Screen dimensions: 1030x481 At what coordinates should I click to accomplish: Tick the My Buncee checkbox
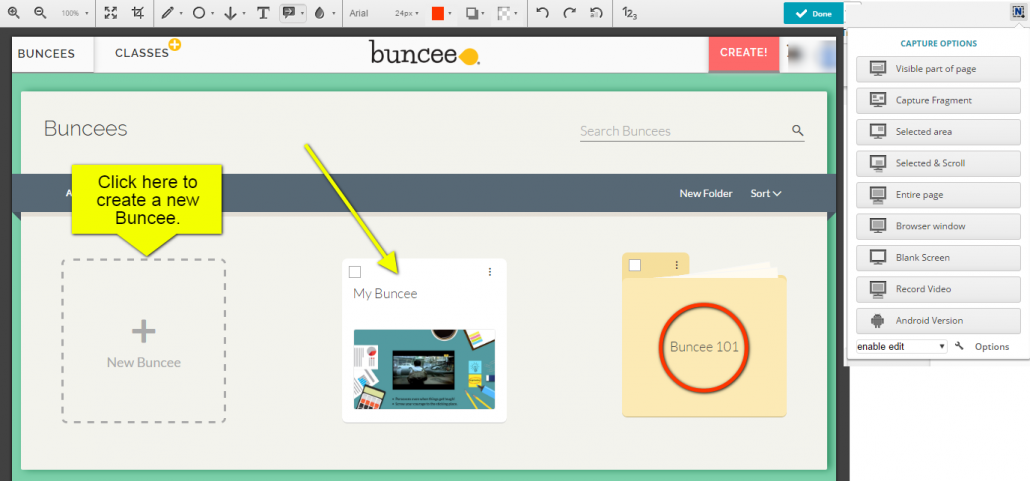point(355,272)
